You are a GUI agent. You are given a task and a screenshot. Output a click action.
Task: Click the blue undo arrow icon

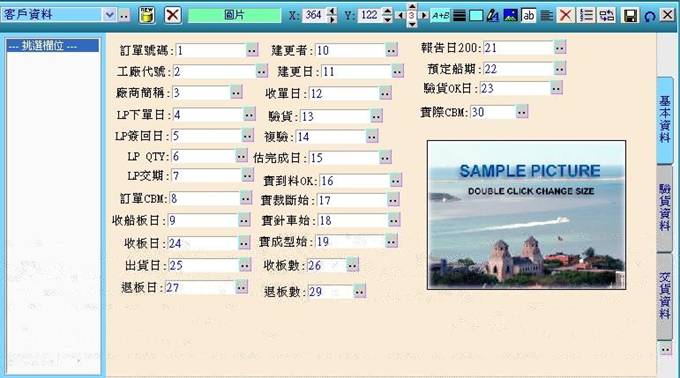click(649, 16)
